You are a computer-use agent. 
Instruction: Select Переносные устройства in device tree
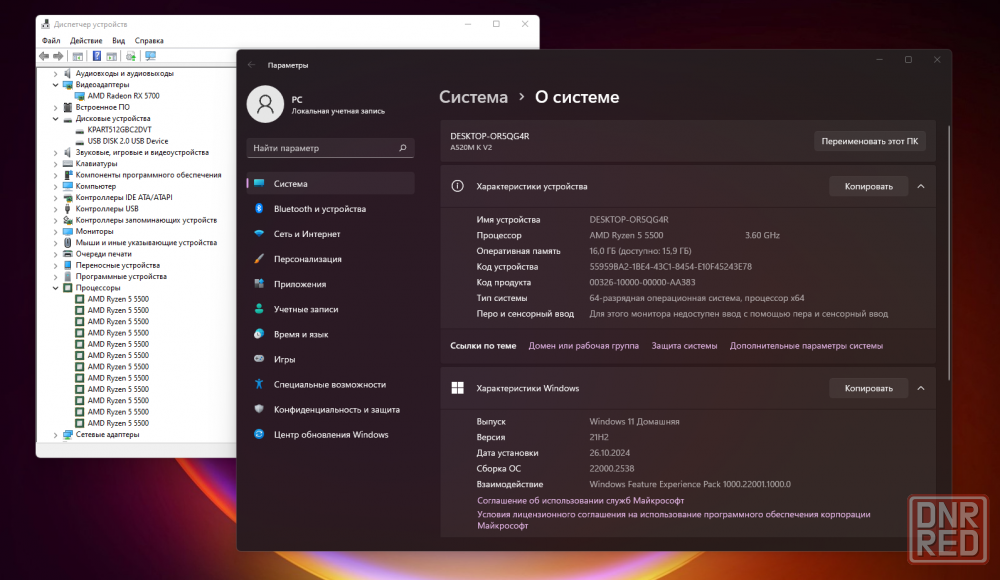click(117, 265)
